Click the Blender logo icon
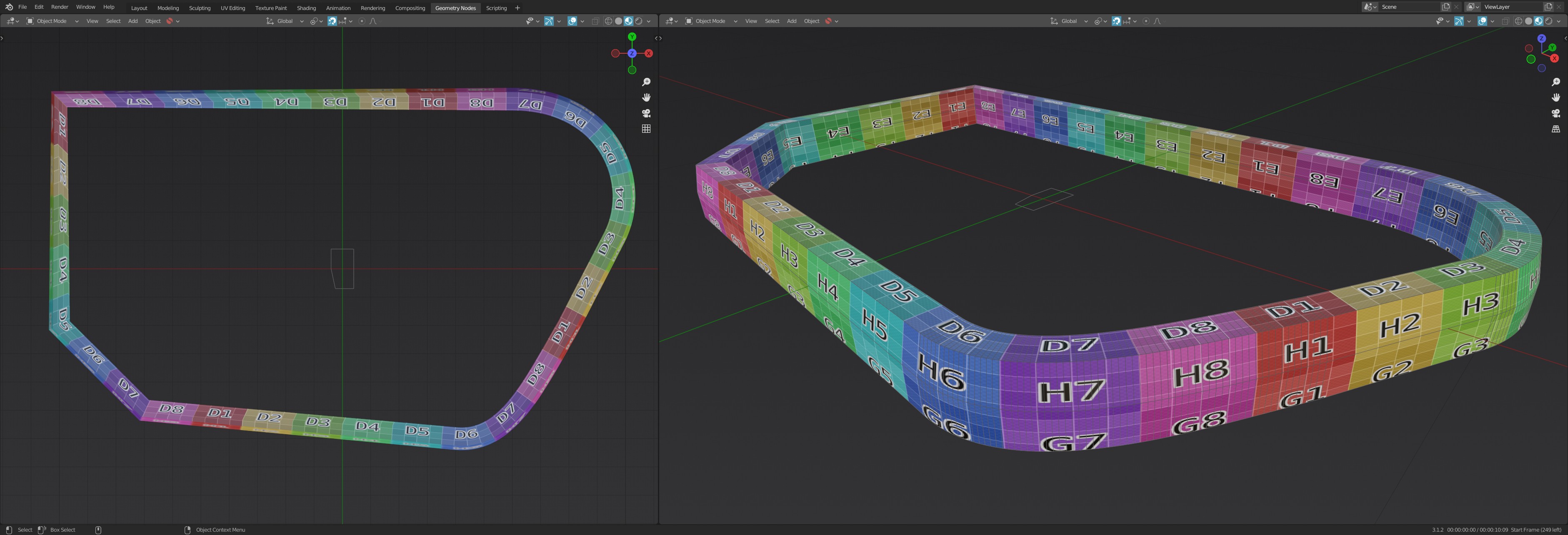The image size is (1568, 535). coord(8,7)
